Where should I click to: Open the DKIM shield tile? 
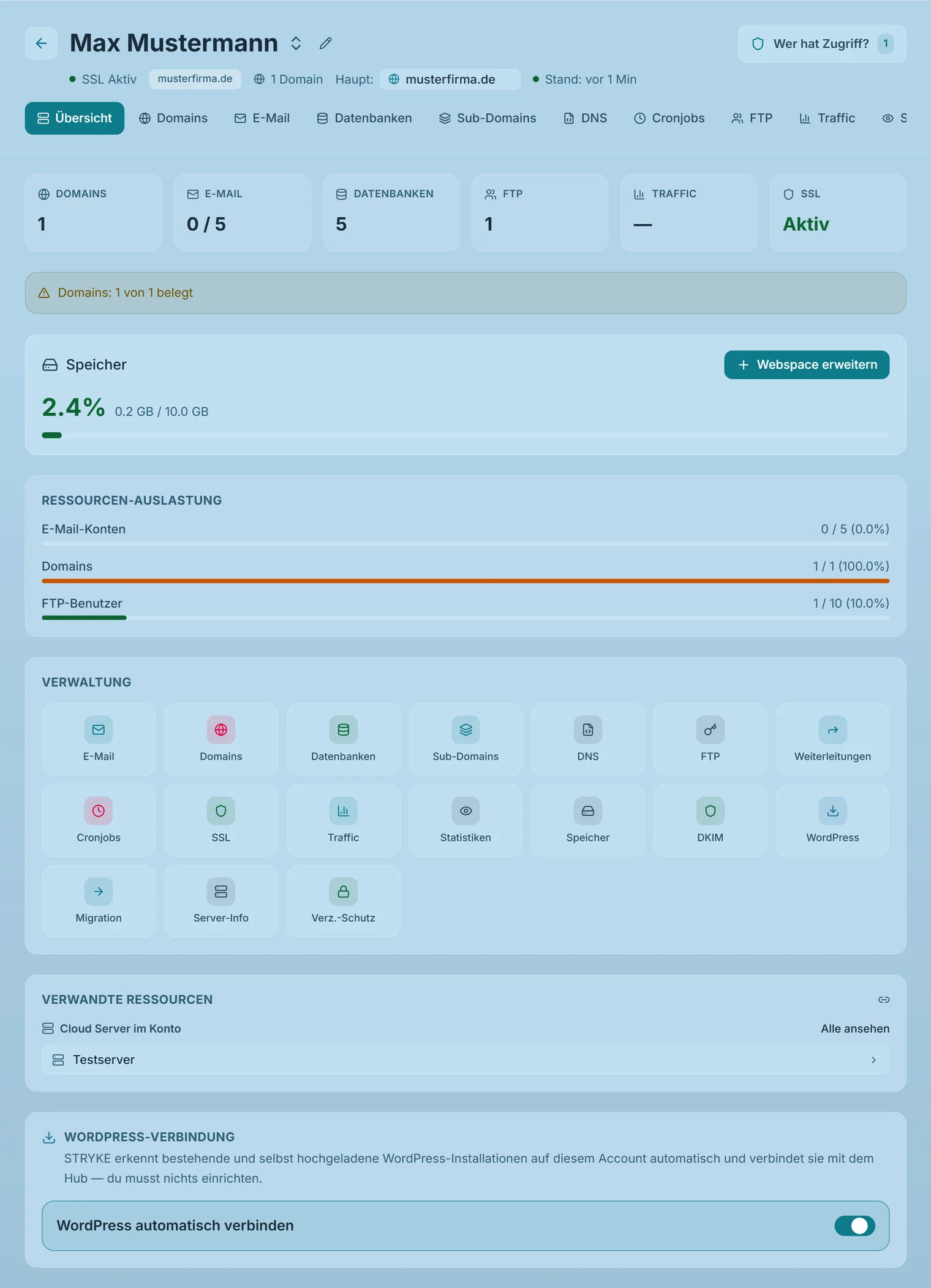tap(710, 820)
